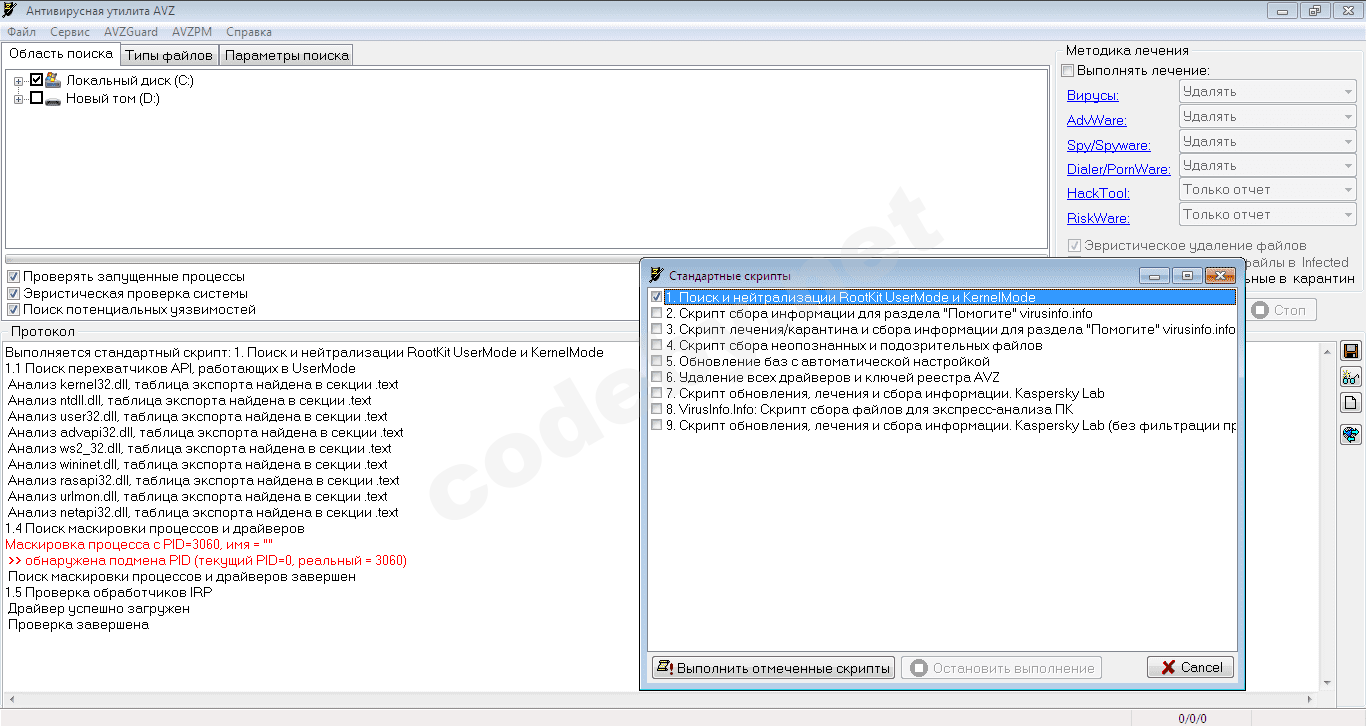
Task: Uncheck script 1 RootKit search checkbox
Action: click(657, 297)
